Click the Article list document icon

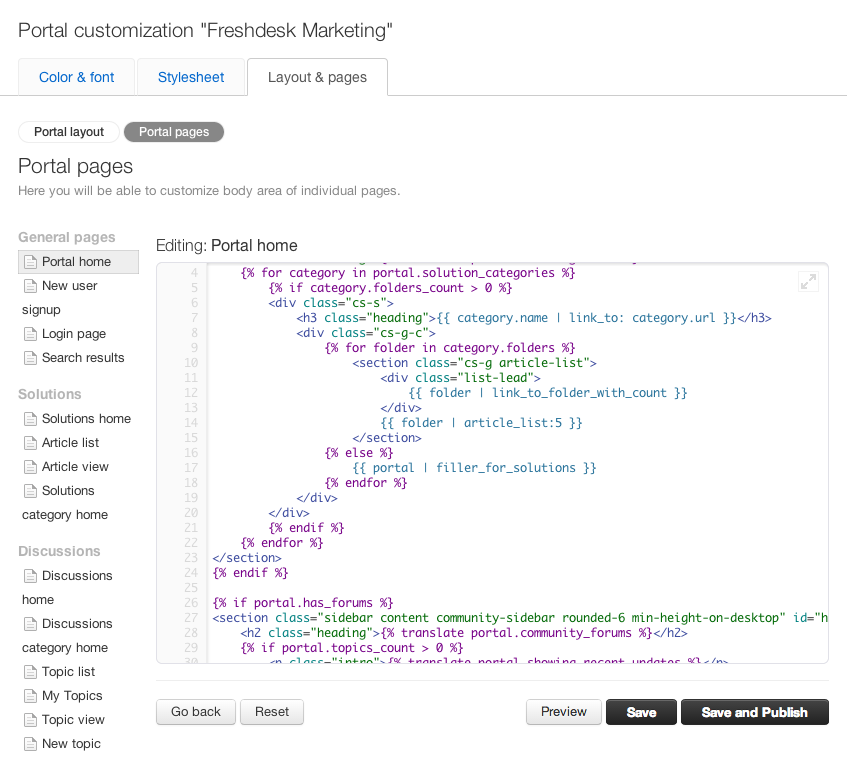[31, 443]
